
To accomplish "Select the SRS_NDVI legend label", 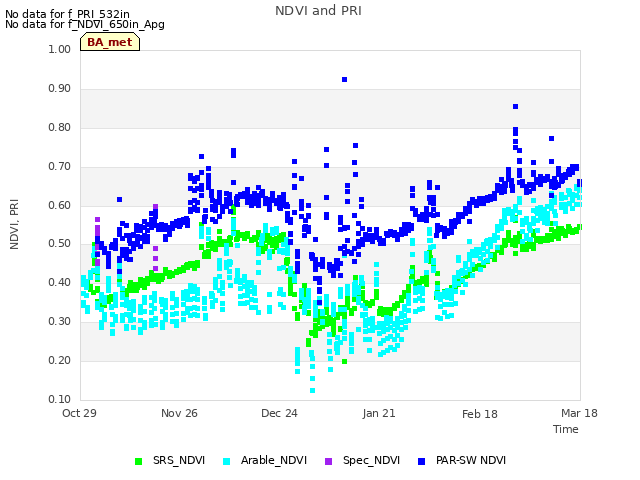I will [x=179, y=460].
